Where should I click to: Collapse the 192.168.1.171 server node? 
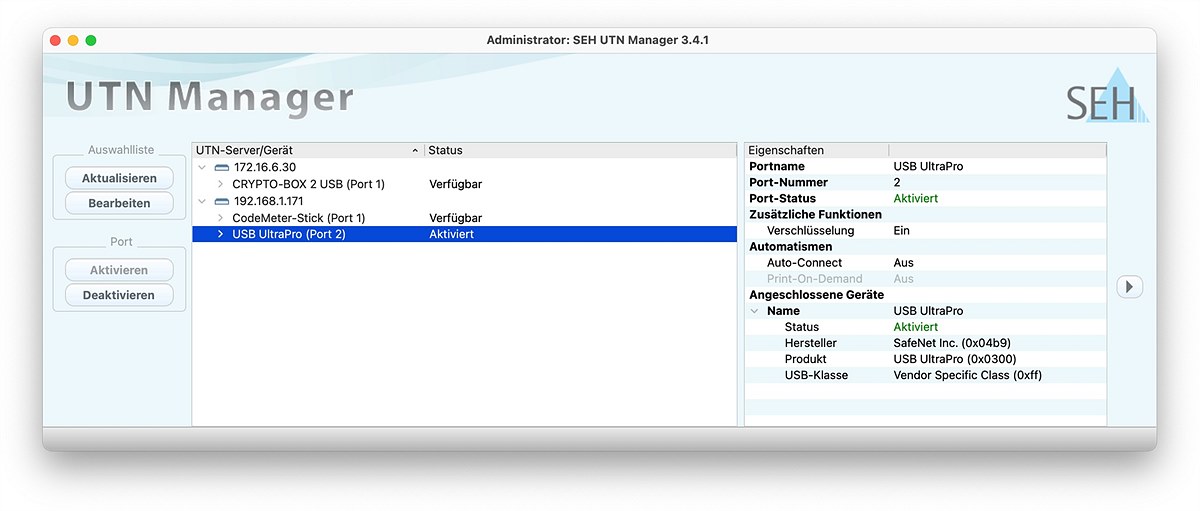203,201
